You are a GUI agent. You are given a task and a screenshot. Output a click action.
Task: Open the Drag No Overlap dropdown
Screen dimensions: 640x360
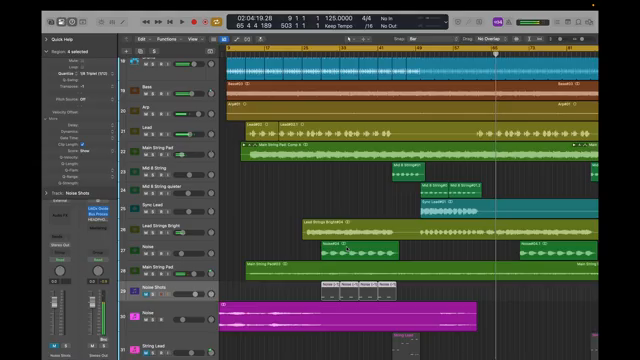pyautogui.click(x=491, y=39)
